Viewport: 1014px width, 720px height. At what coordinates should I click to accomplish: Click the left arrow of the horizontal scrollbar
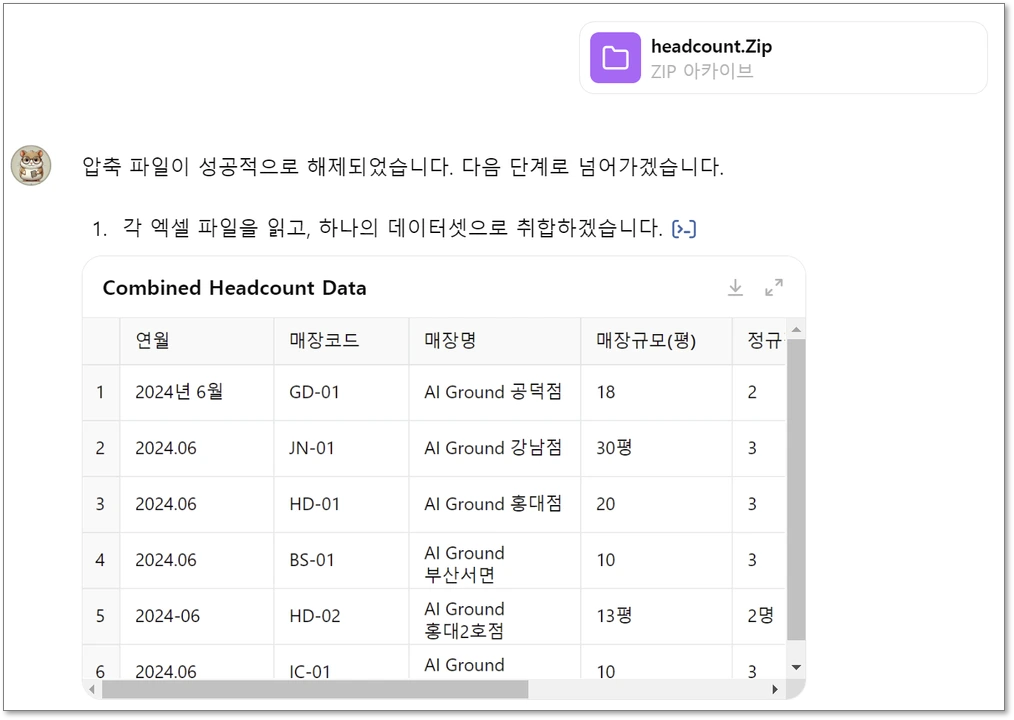pyautogui.click(x=91, y=689)
